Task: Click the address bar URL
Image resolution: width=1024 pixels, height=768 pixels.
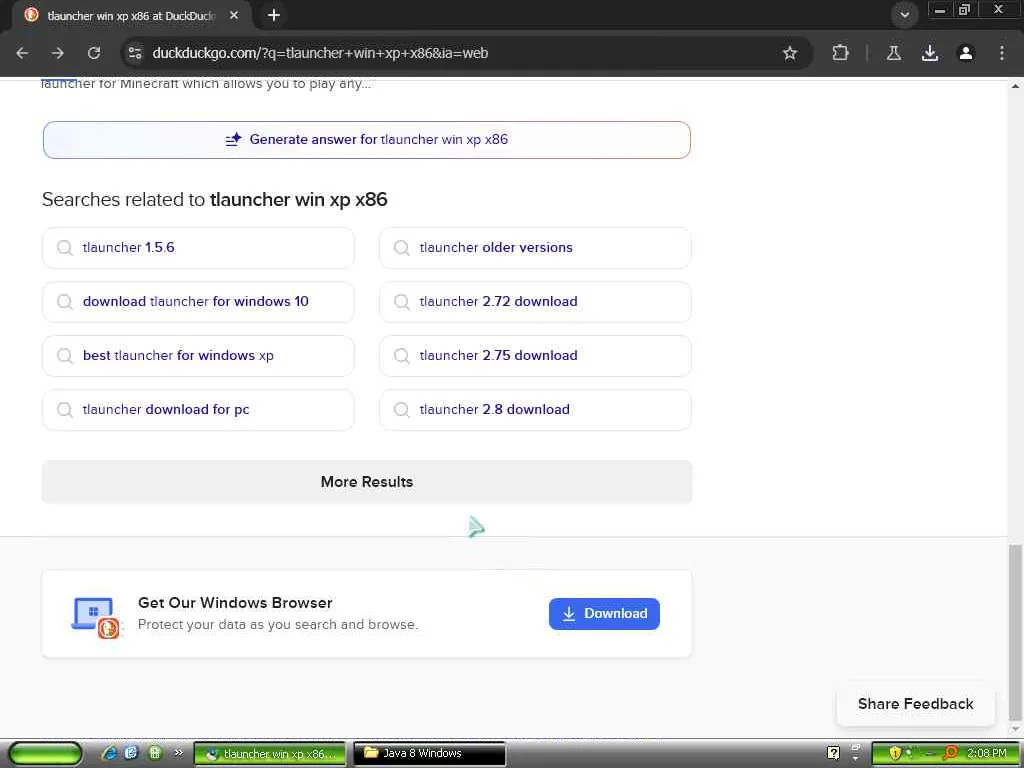Action: point(320,53)
